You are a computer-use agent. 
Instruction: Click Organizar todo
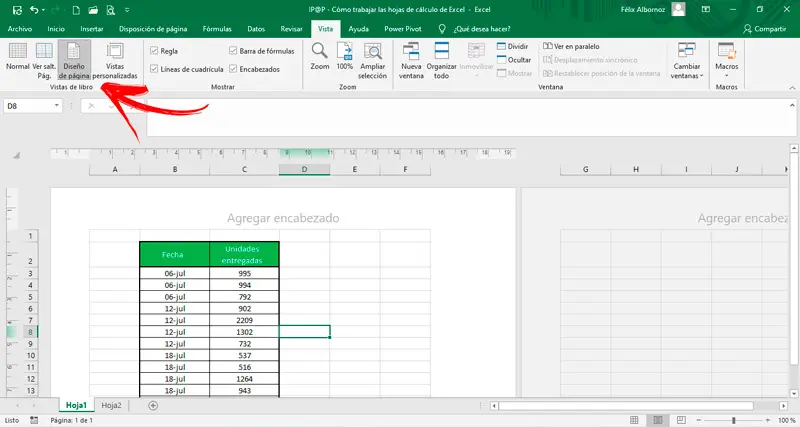441,60
